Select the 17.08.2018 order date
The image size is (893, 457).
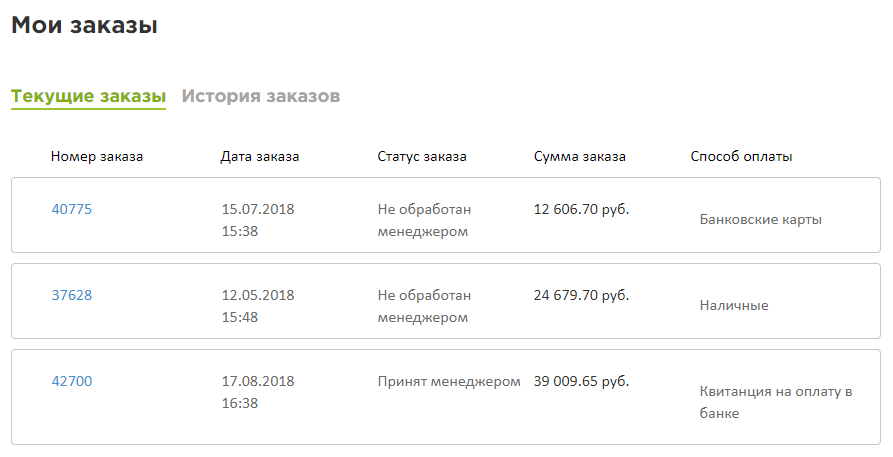[258, 381]
